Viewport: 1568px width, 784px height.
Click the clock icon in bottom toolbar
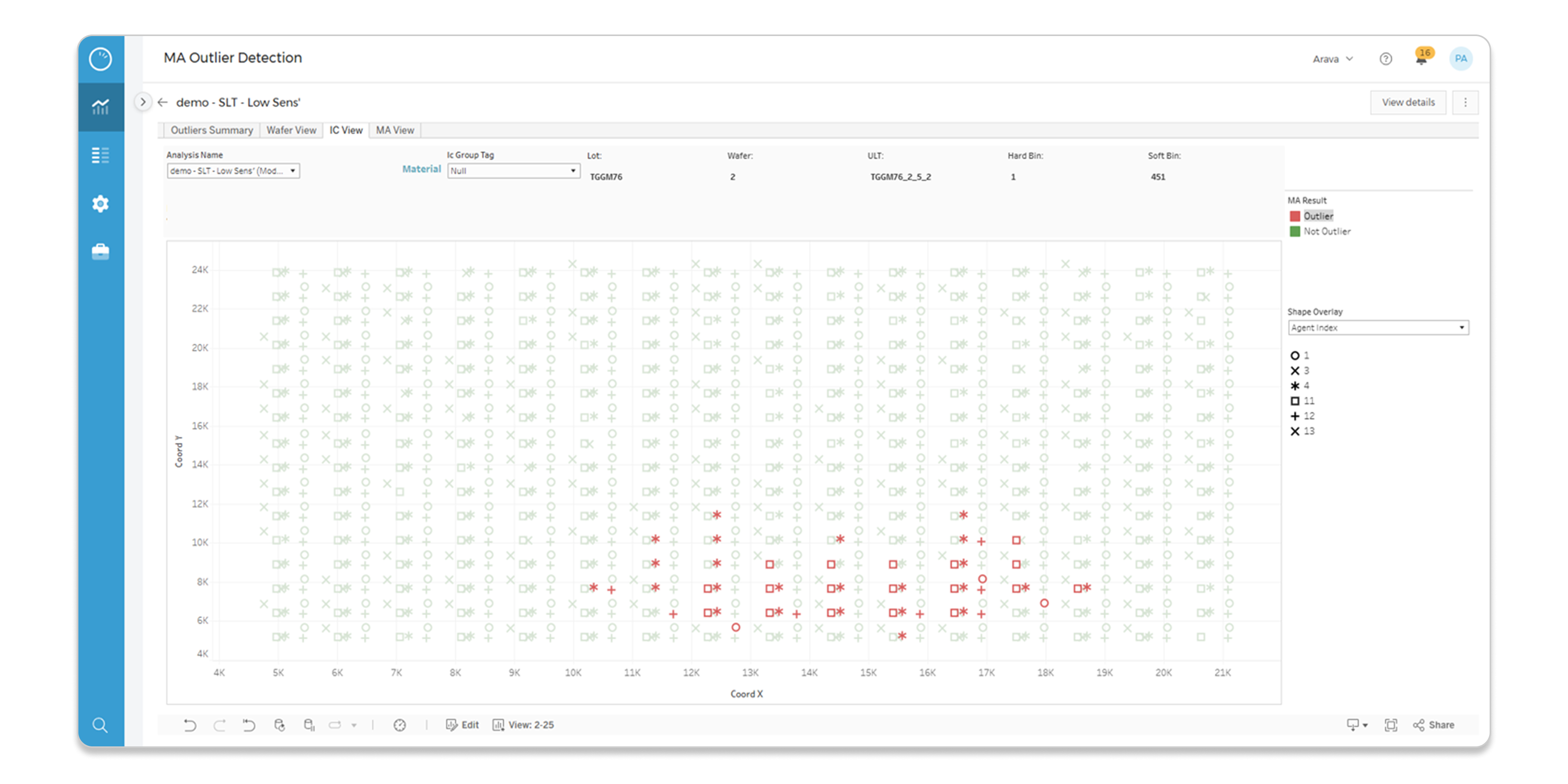(400, 725)
